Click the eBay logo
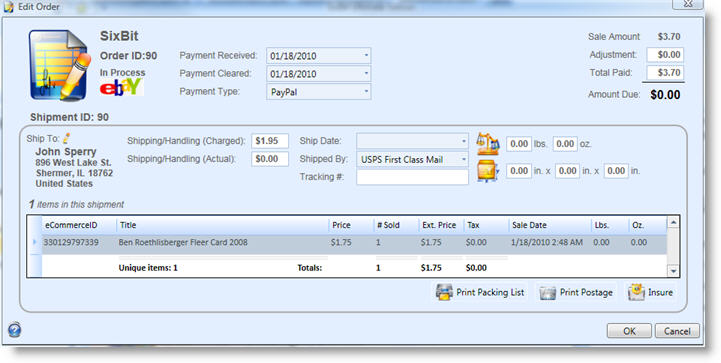 point(121,87)
